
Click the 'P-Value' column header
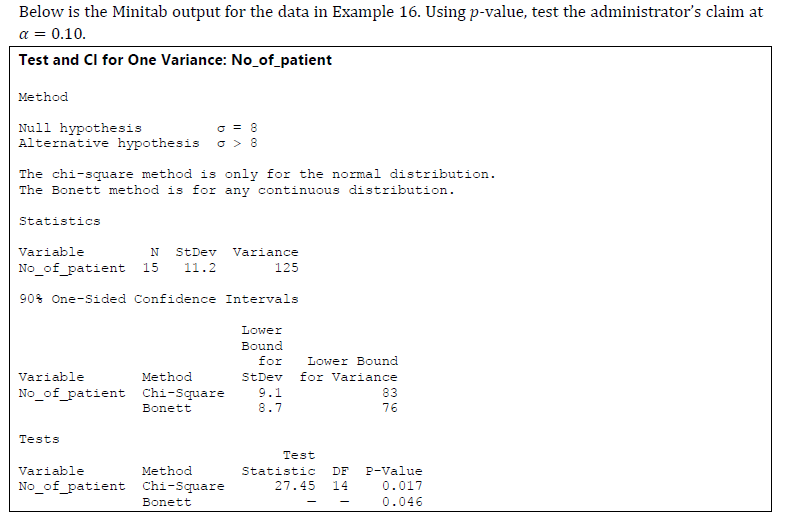[394, 471]
